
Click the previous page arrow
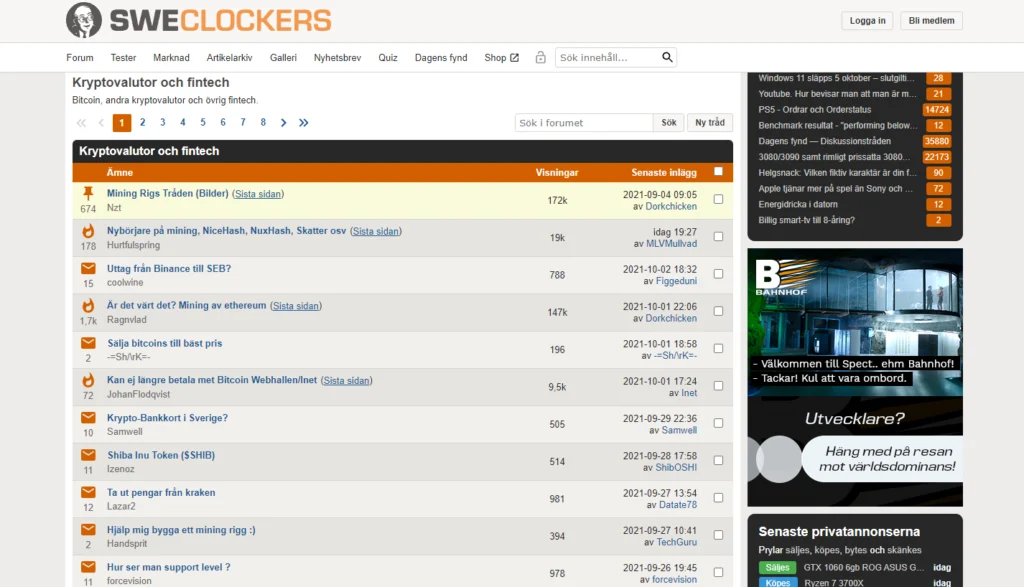pyautogui.click(x=101, y=123)
